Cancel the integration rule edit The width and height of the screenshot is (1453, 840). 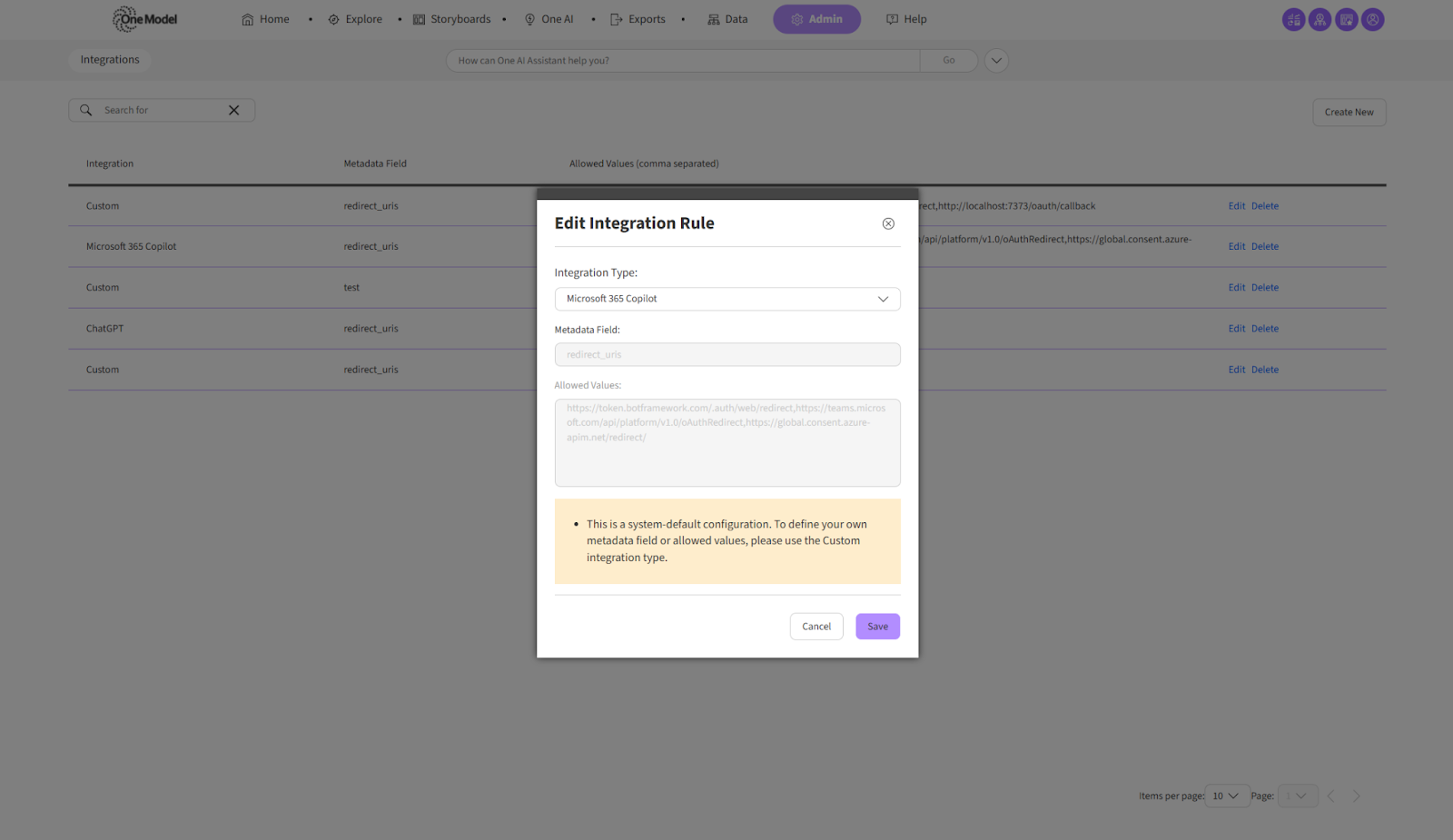tap(815, 627)
